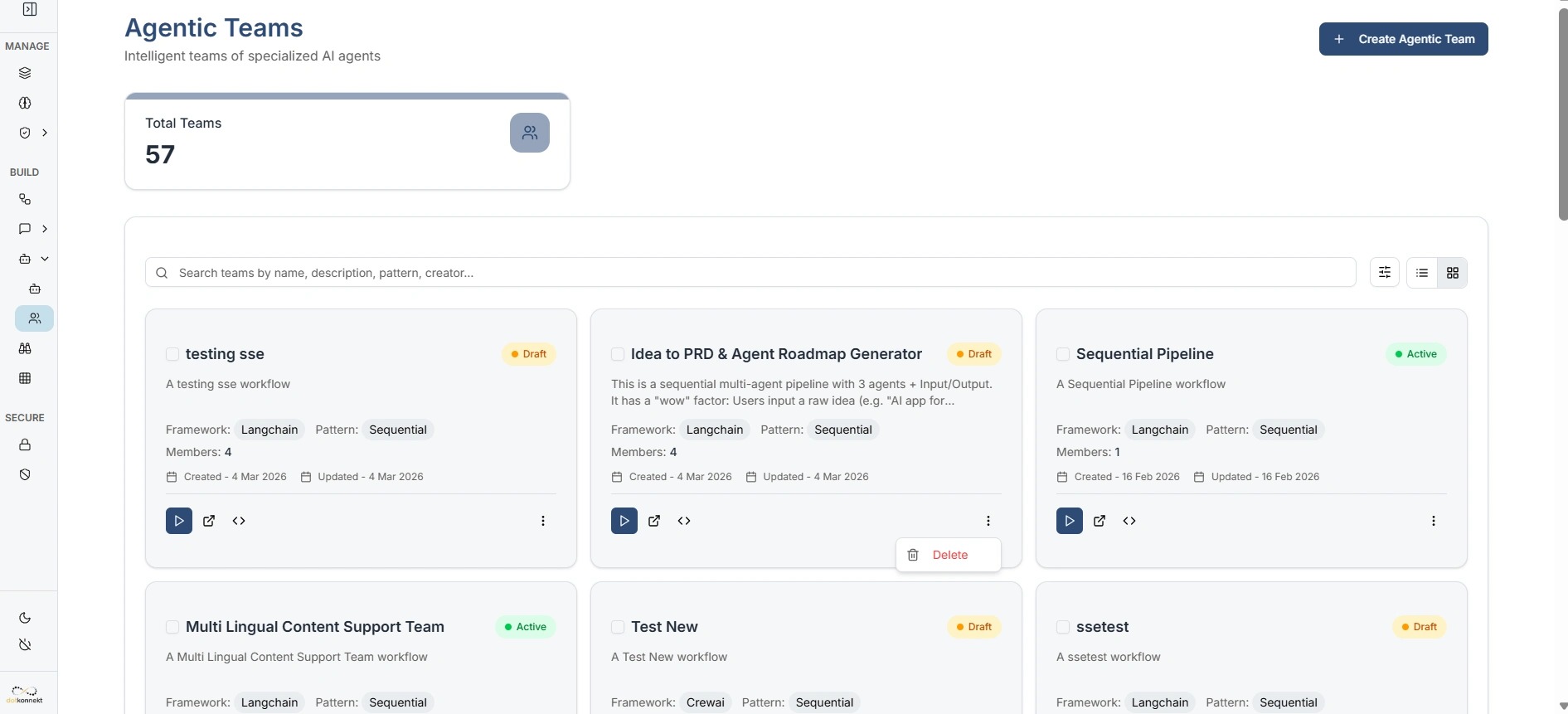This screenshot has height=714, width=1568.
Task: Open Sequential Pipeline in external view
Action: (1100, 521)
